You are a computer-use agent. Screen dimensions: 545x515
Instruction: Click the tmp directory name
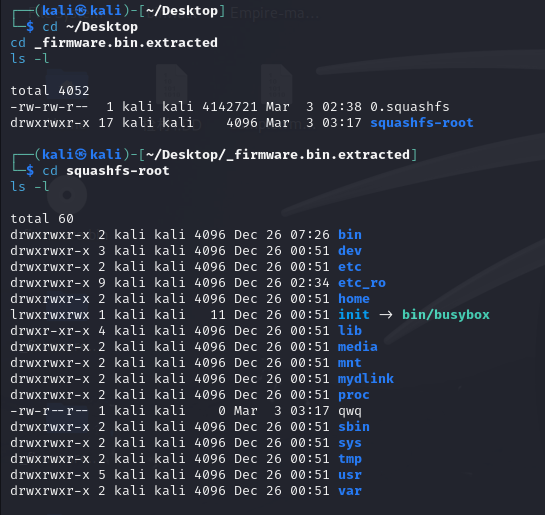(x=350, y=459)
